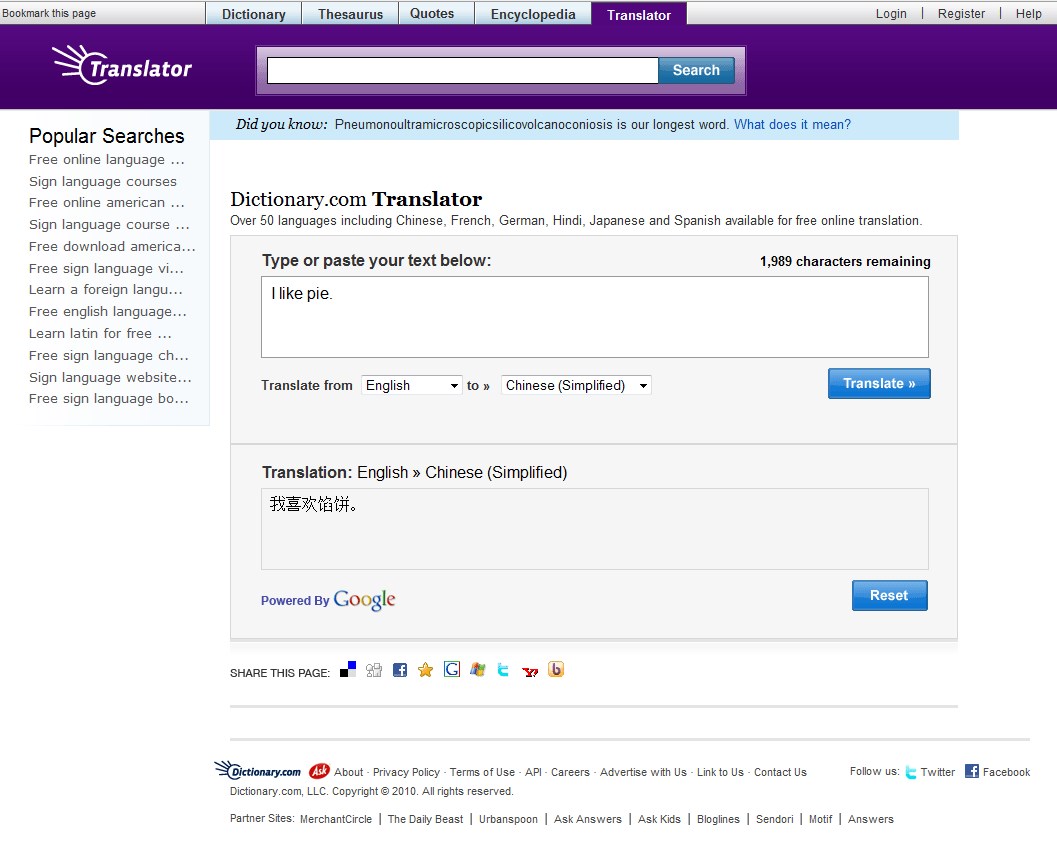Screen dimensions: 1057x858
Task: Share page via Bebo icon
Action: tap(556, 669)
